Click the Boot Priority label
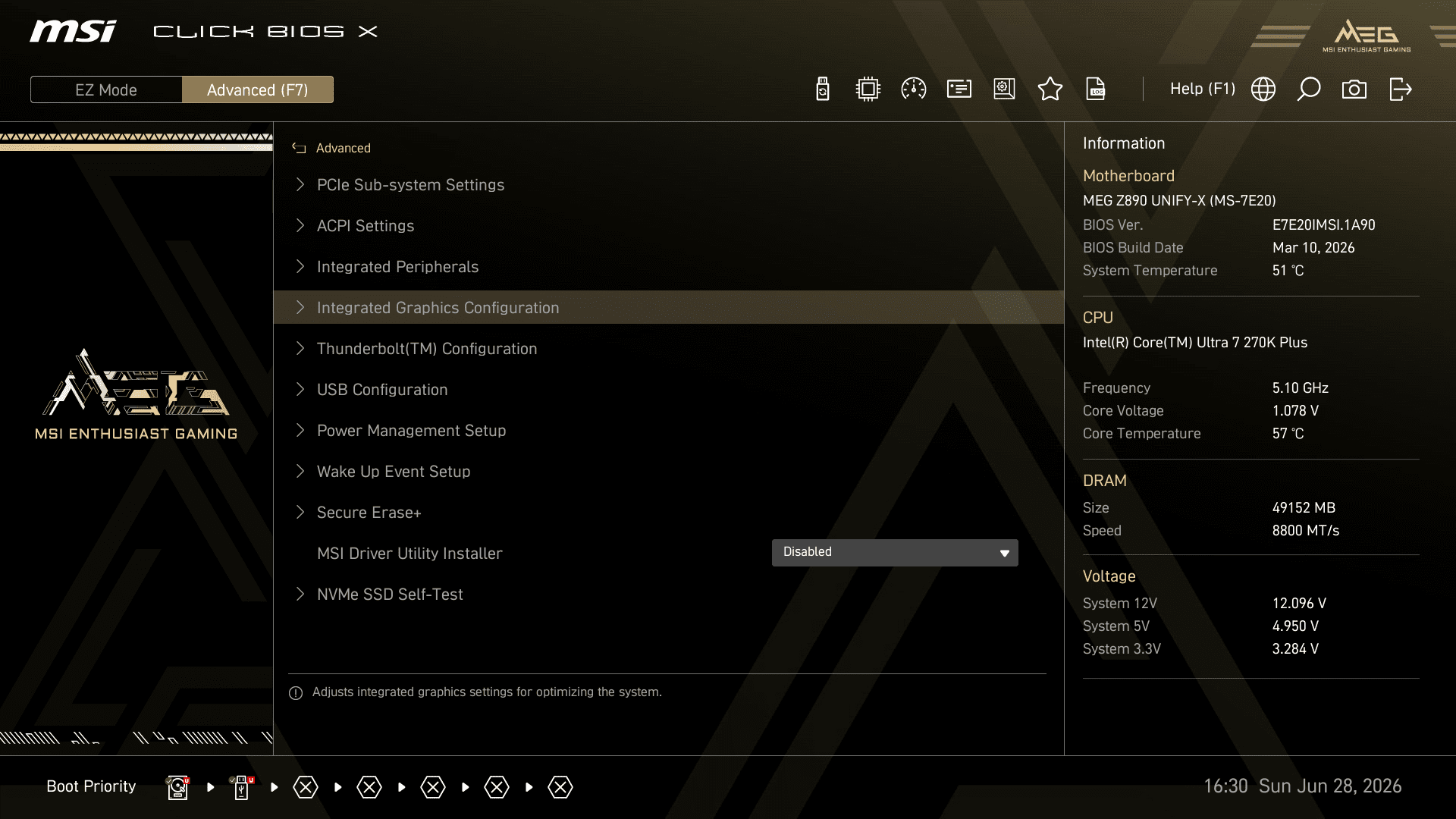Image resolution: width=1456 pixels, height=819 pixels. (x=91, y=786)
